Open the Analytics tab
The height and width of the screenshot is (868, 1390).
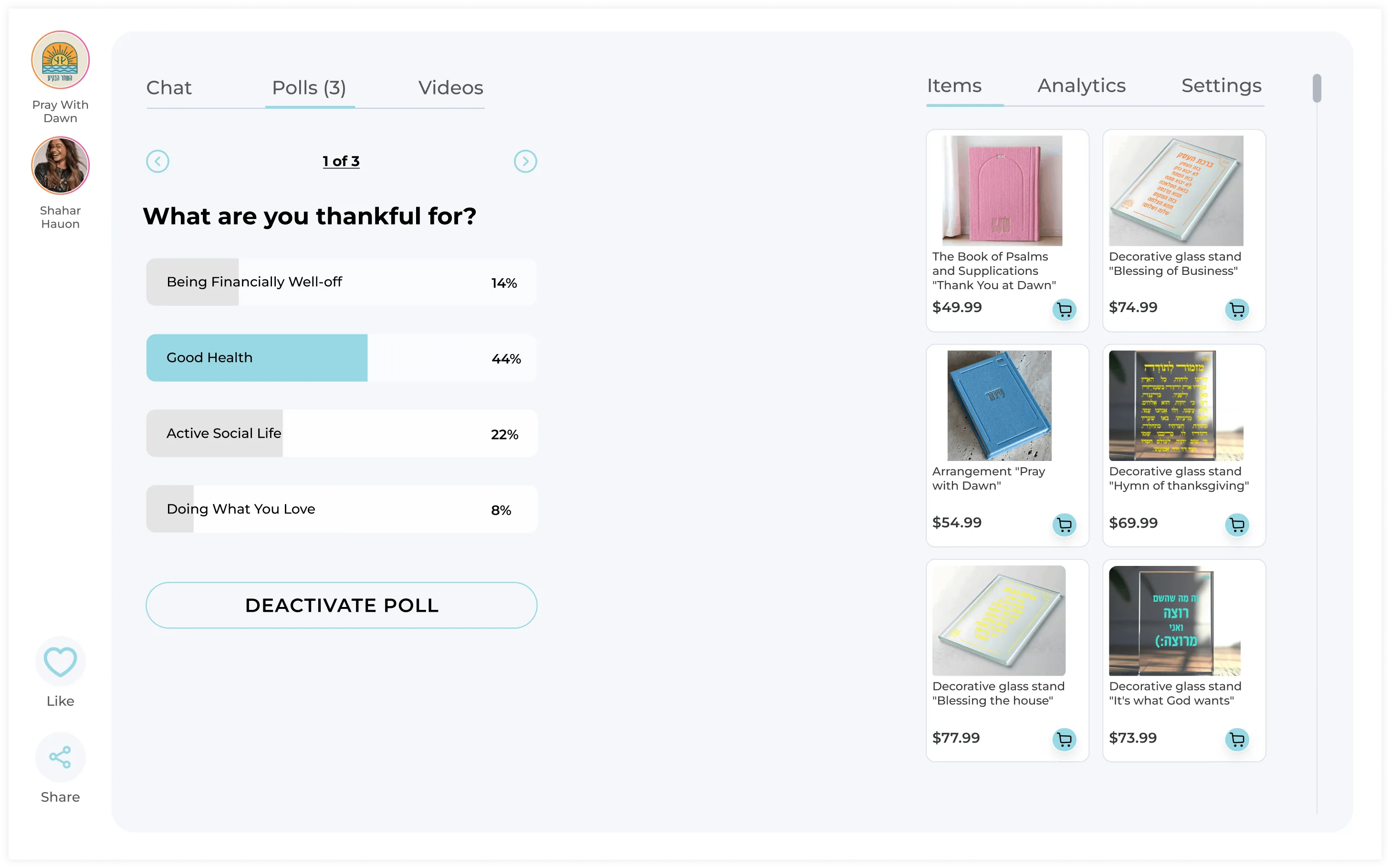[x=1081, y=86]
